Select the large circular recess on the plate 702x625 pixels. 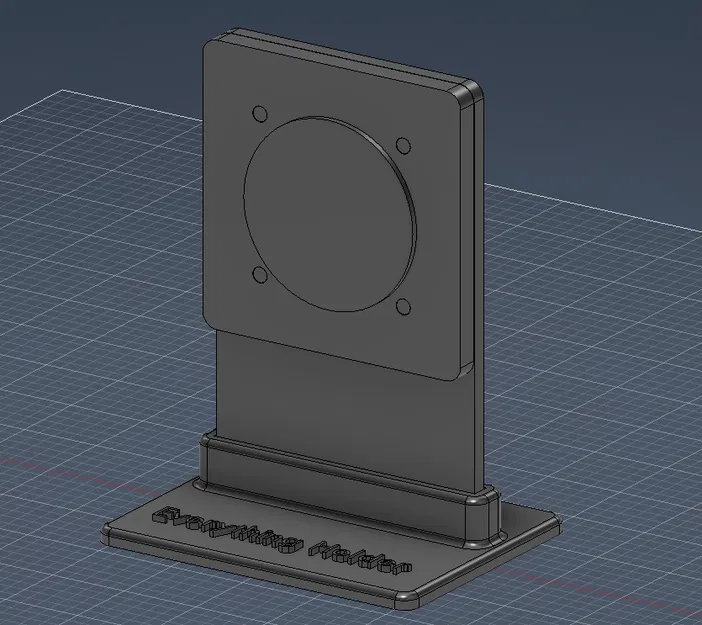click(330, 214)
